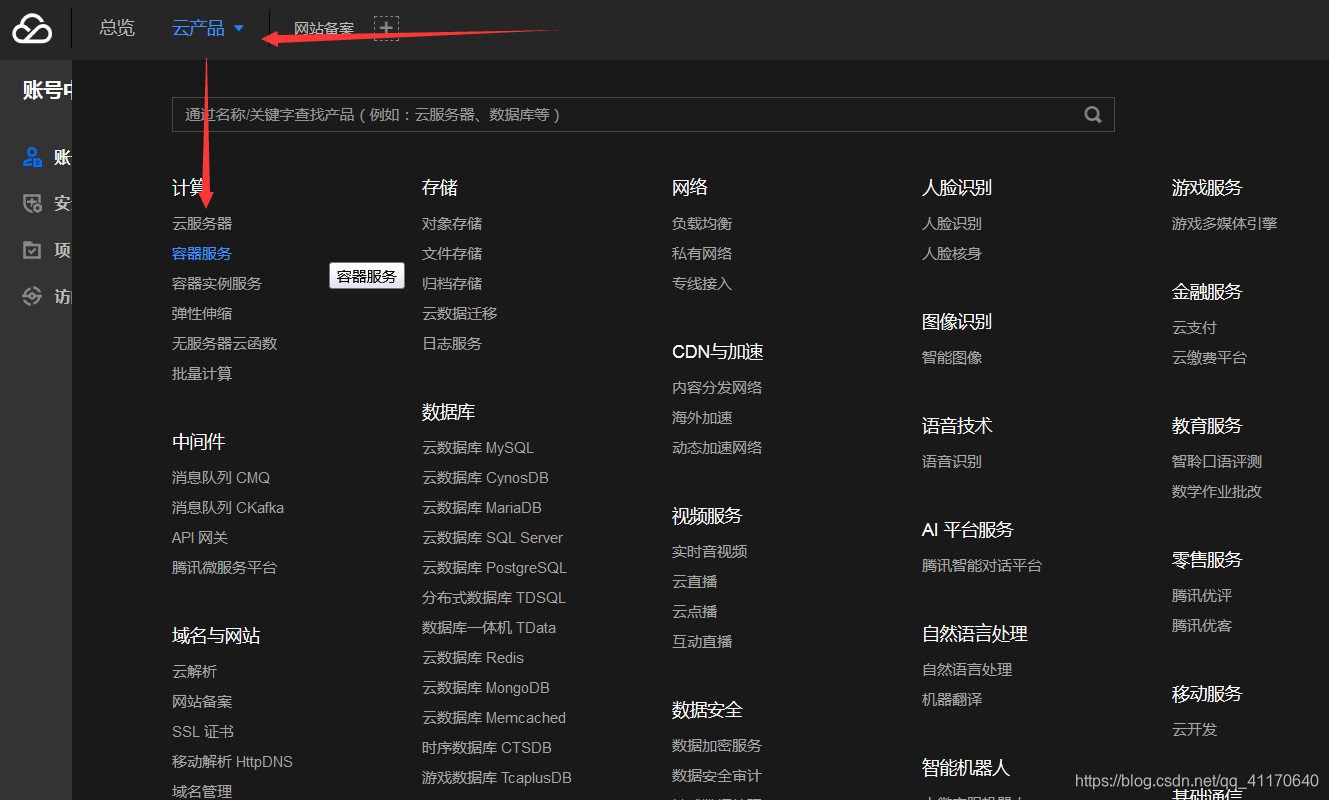
Task: Click the project management sidebar icon
Action: coord(33,250)
